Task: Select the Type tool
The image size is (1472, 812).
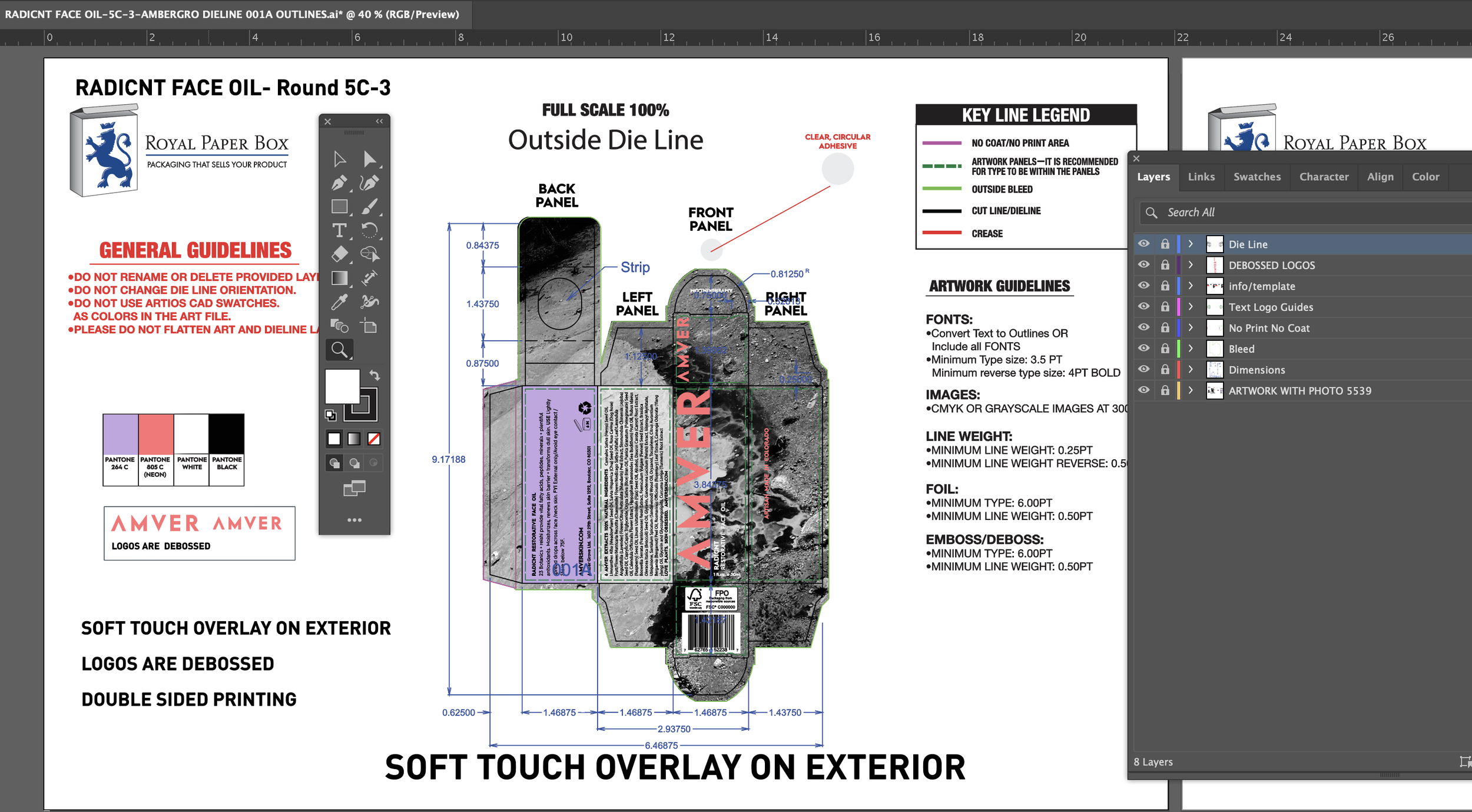Action: (x=340, y=230)
